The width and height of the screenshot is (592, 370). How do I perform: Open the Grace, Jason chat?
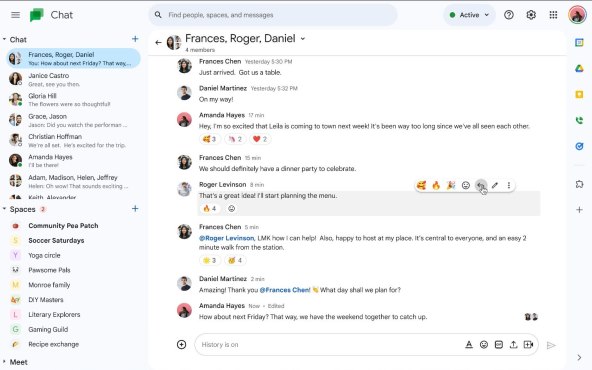point(74,120)
